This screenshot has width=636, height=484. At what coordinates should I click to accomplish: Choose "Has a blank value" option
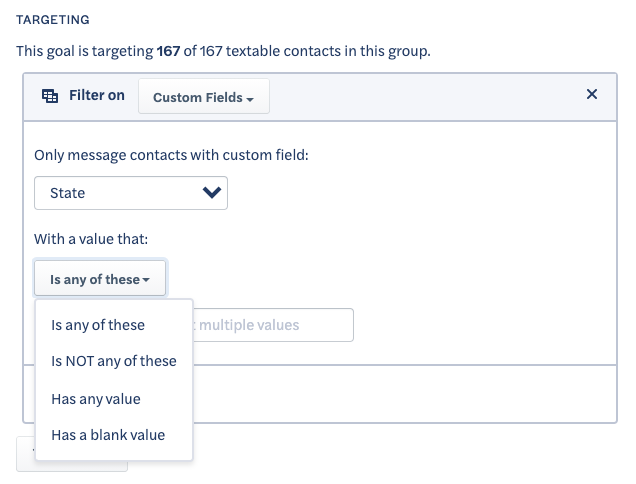pyautogui.click(x=108, y=435)
